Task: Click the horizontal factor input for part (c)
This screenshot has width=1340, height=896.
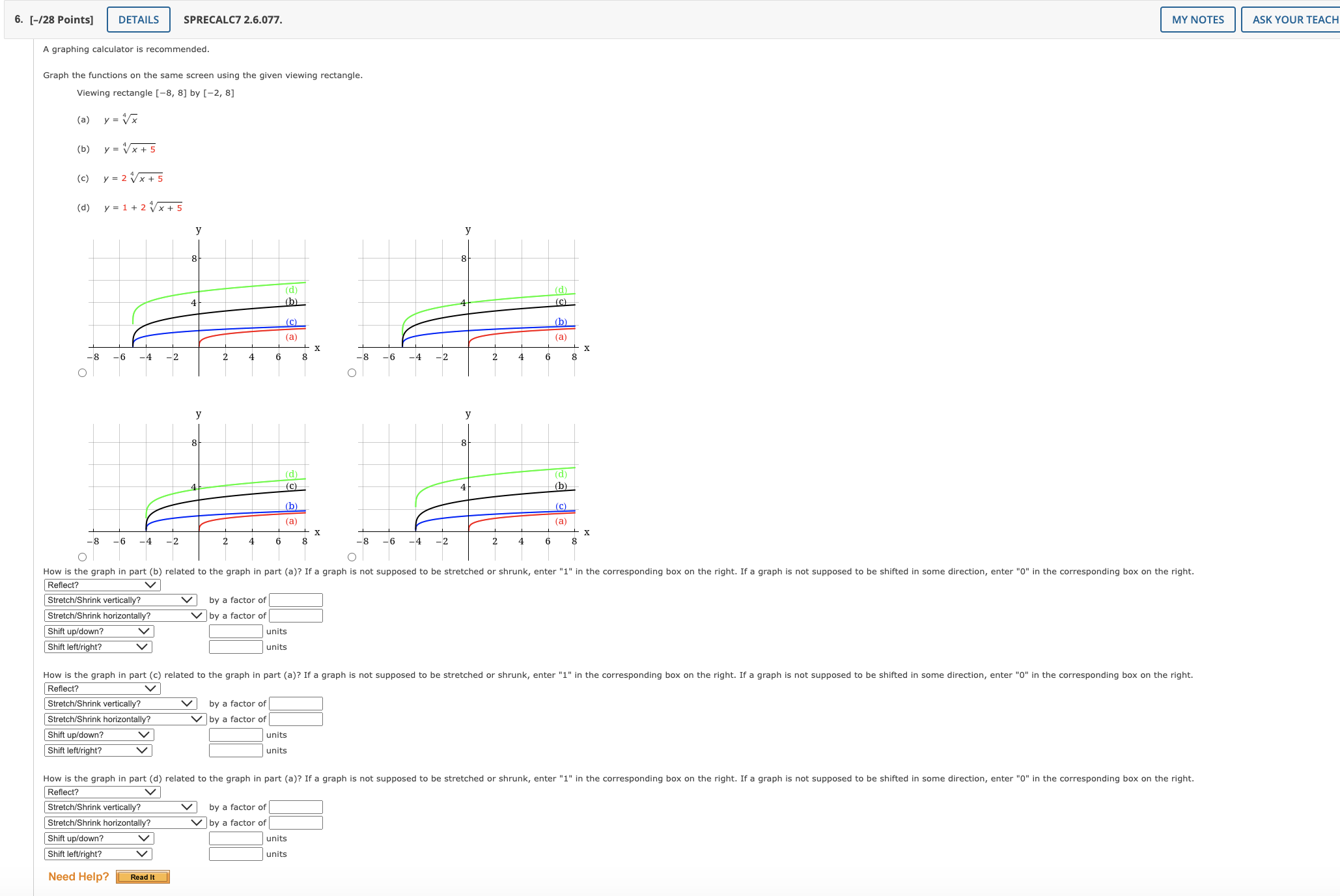Action: 296,719
